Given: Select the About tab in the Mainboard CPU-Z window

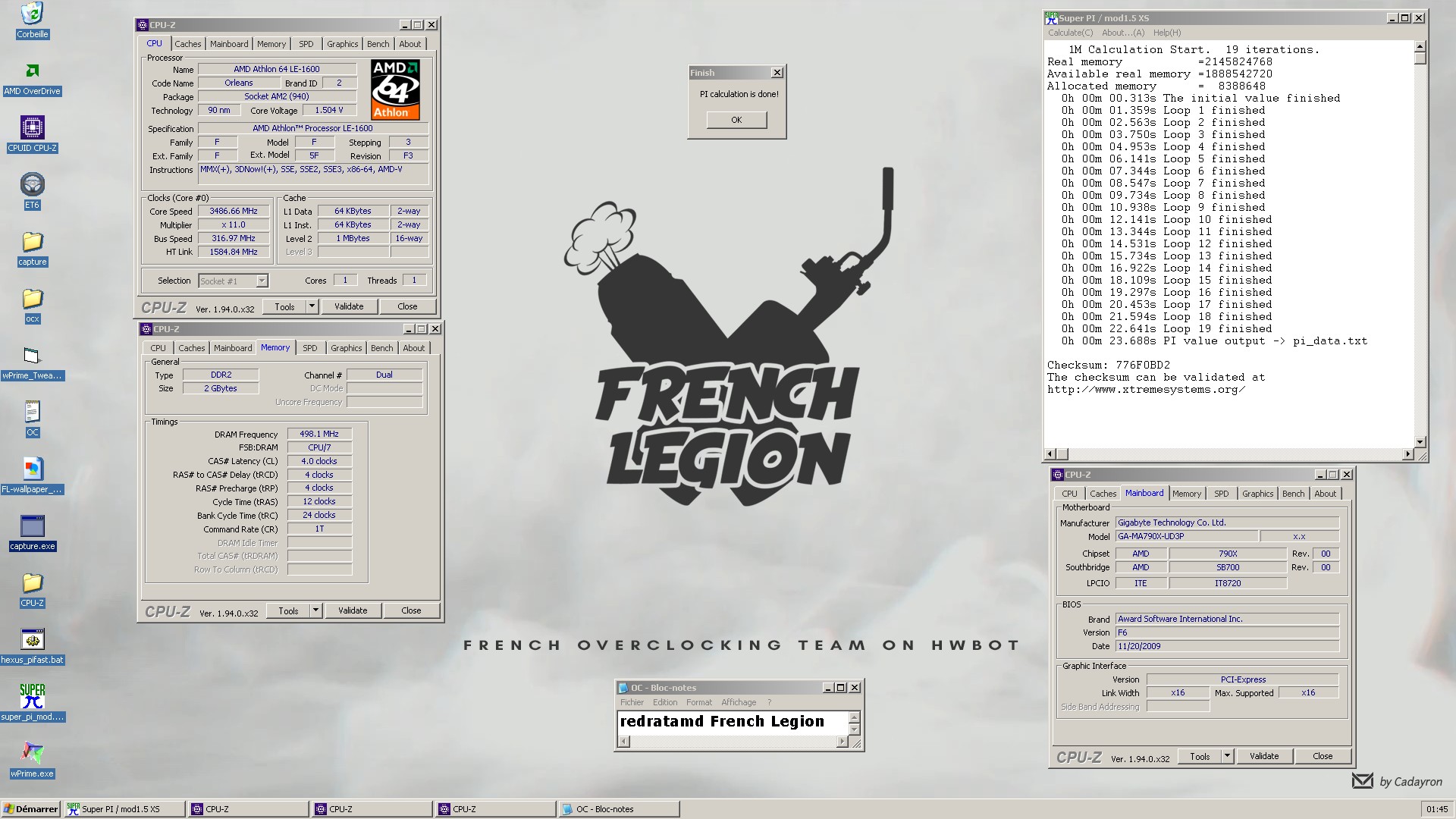Looking at the screenshot, I should coord(1326,494).
